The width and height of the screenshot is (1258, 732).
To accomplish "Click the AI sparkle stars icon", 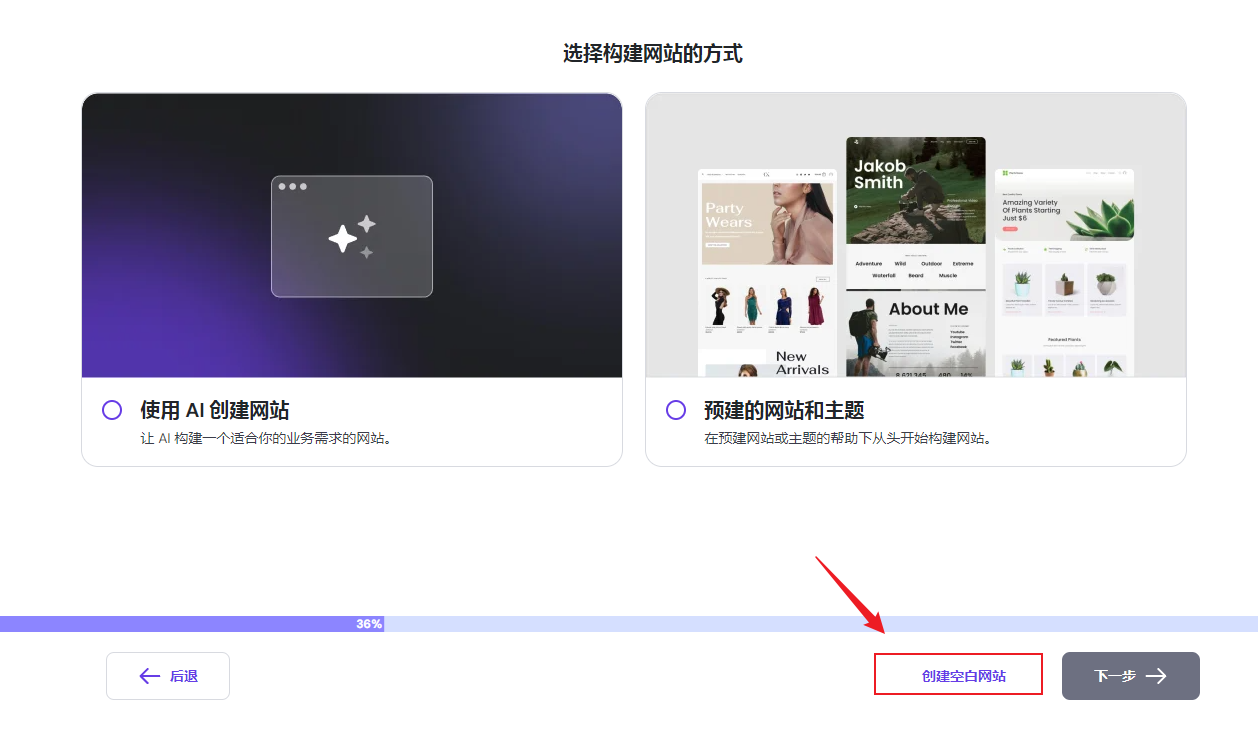I will [352, 237].
